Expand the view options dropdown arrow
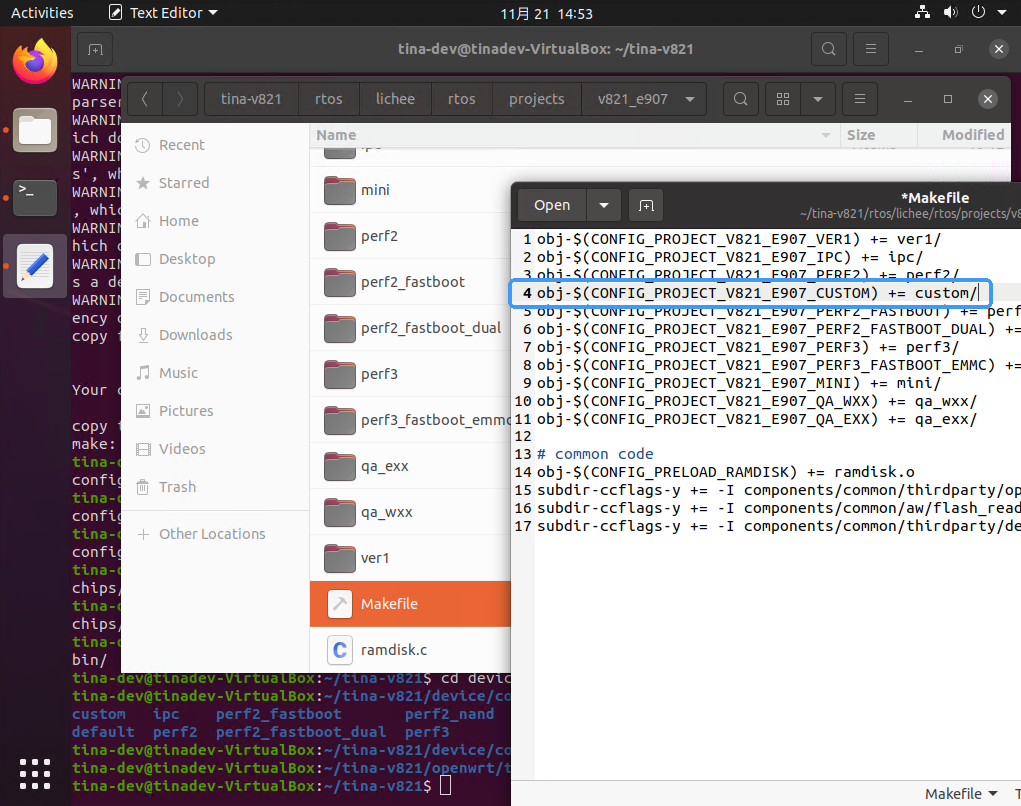 coord(818,99)
